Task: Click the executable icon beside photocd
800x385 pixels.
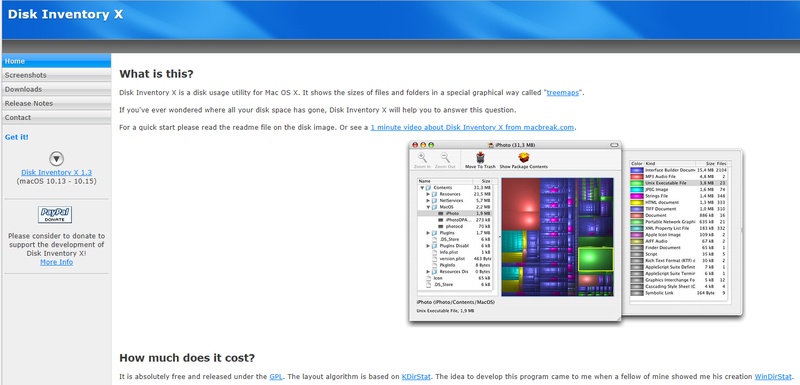Action: (x=440, y=226)
